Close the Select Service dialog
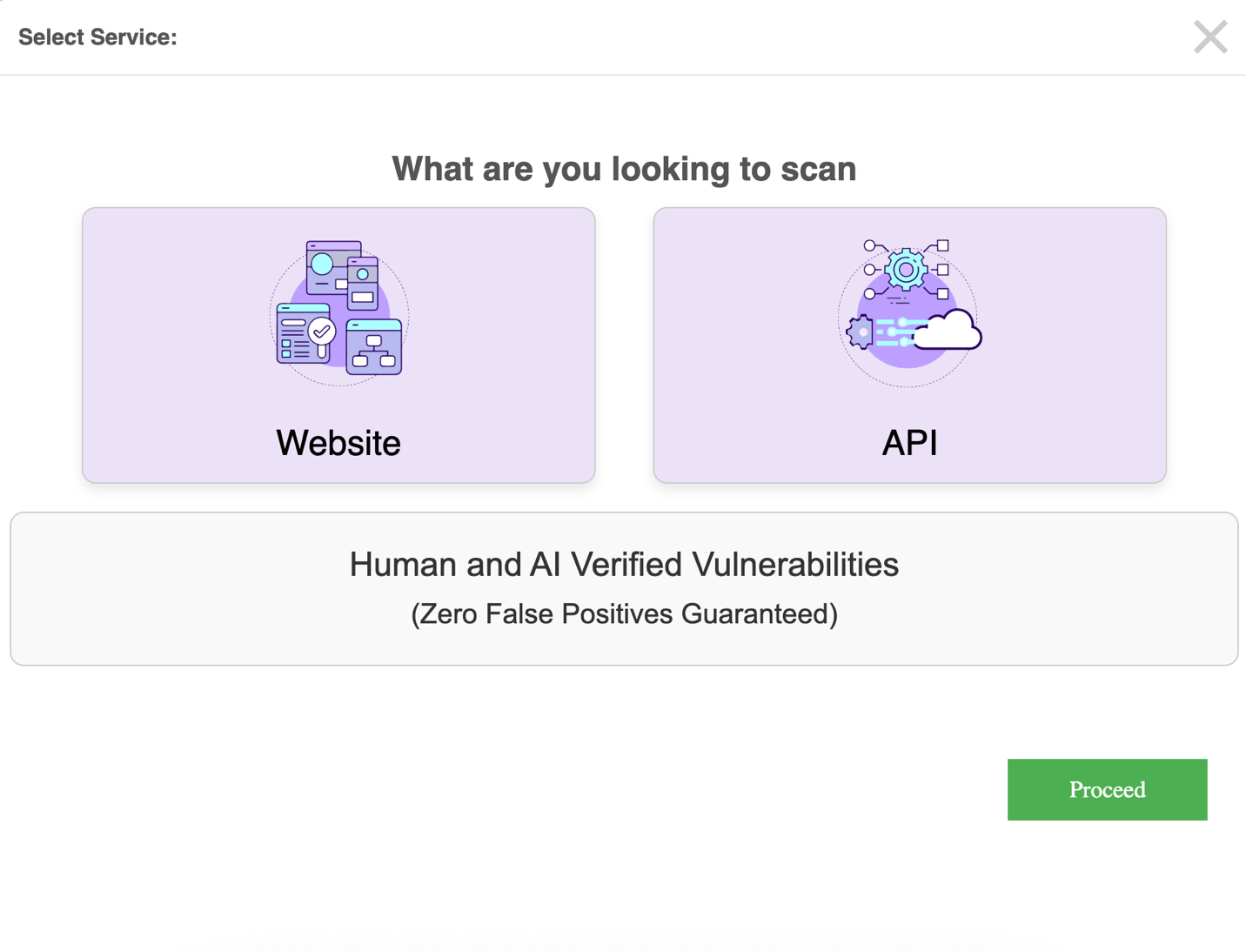Viewport: 1246px width, 952px height. pyautogui.click(x=1209, y=37)
